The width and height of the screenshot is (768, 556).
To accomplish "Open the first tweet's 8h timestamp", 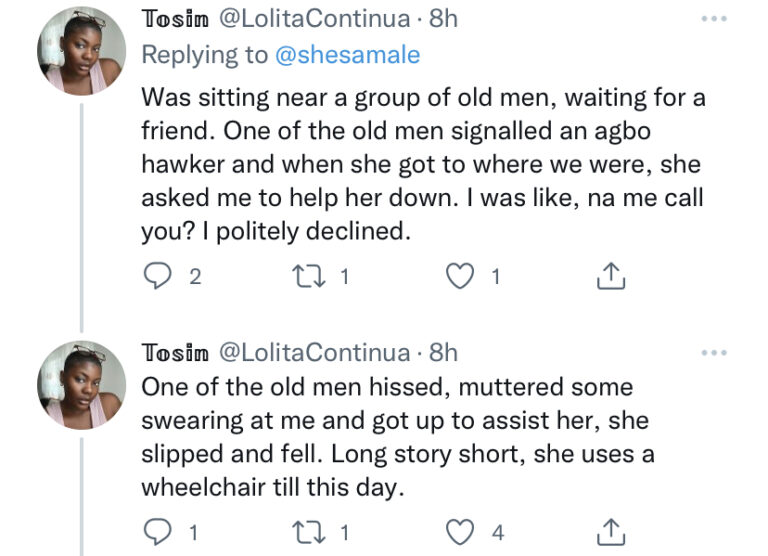I will tap(442, 19).
